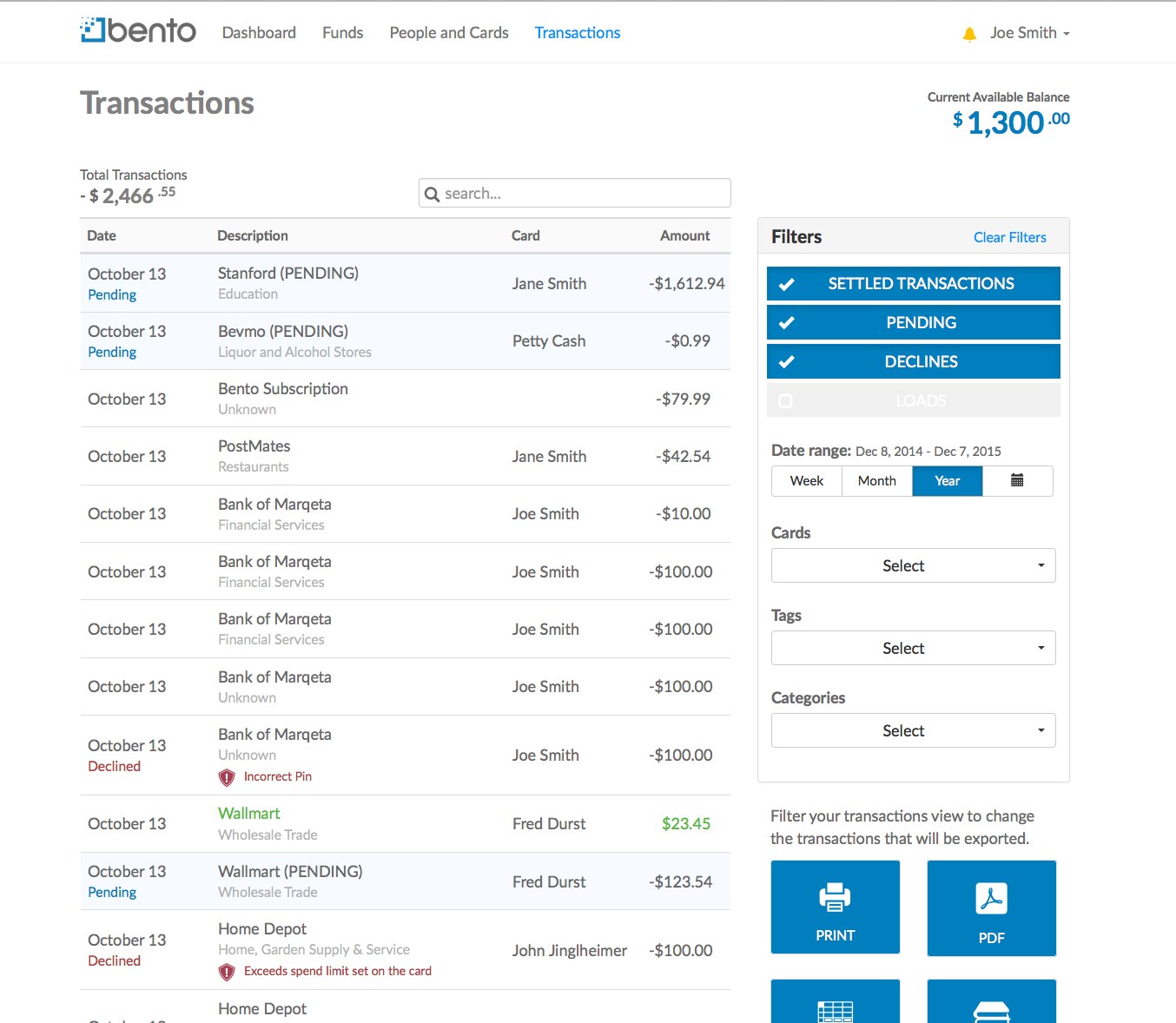Uncheck the Settled Transactions filter
The width and height of the screenshot is (1176, 1023).
[913, 283]
